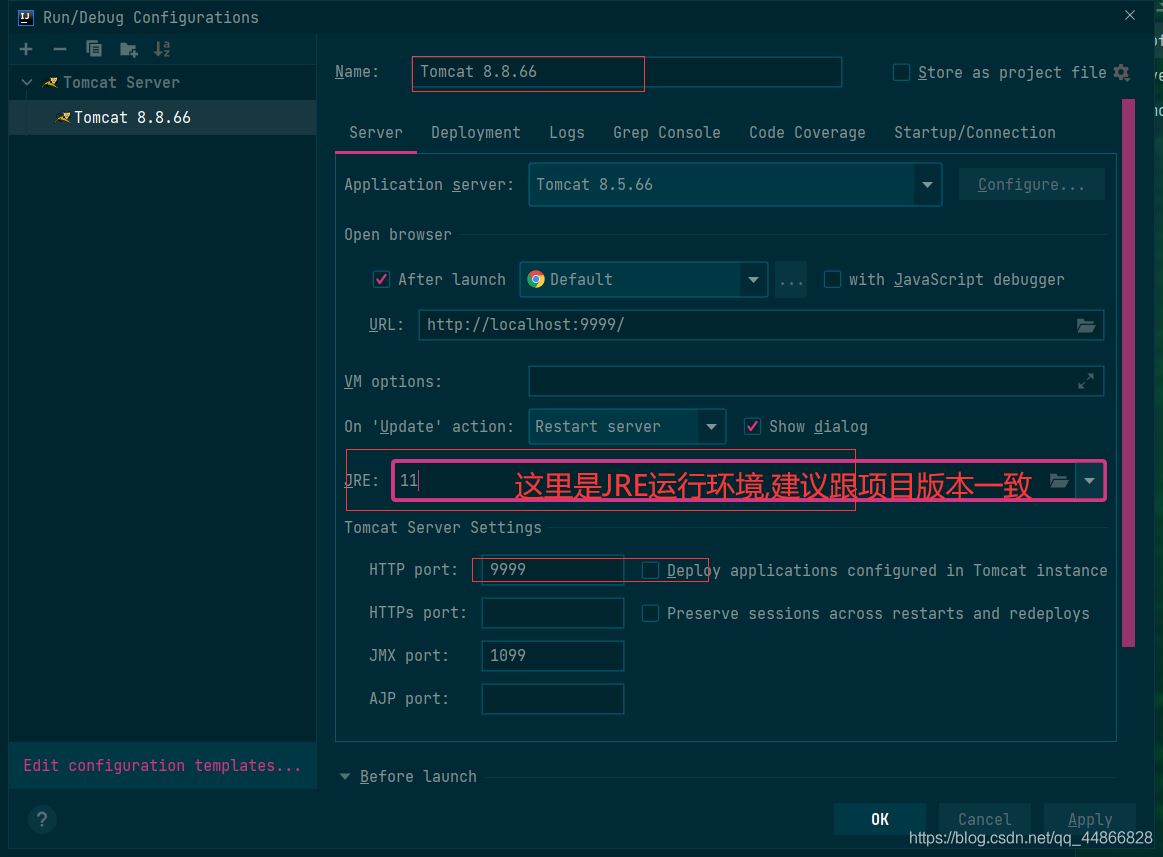Toggle the Show dialog checkbox
This screenshot has width=1163, height=857.
coord(752,426)
